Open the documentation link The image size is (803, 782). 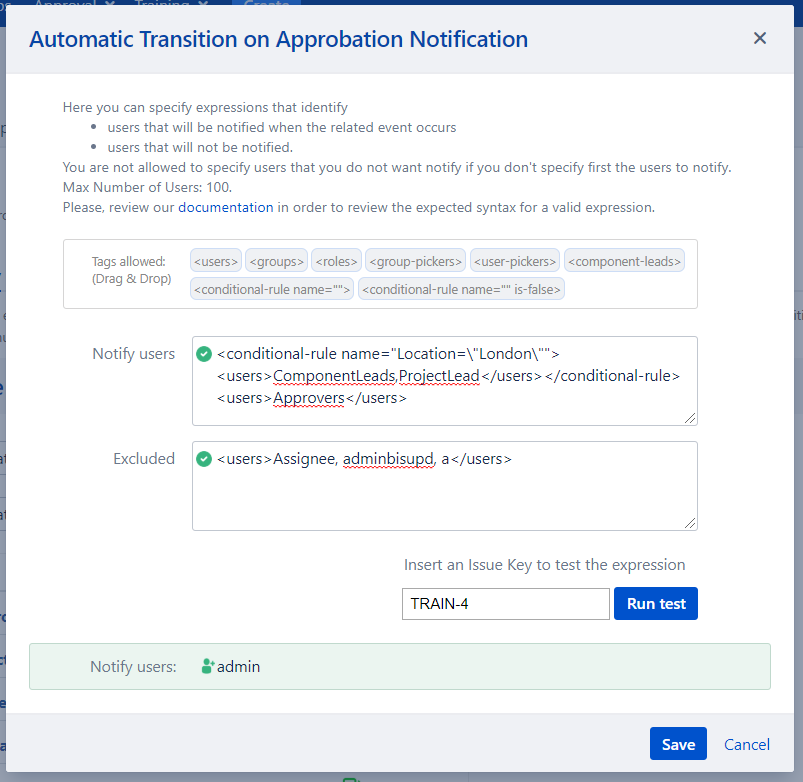[x=225, y=208]
